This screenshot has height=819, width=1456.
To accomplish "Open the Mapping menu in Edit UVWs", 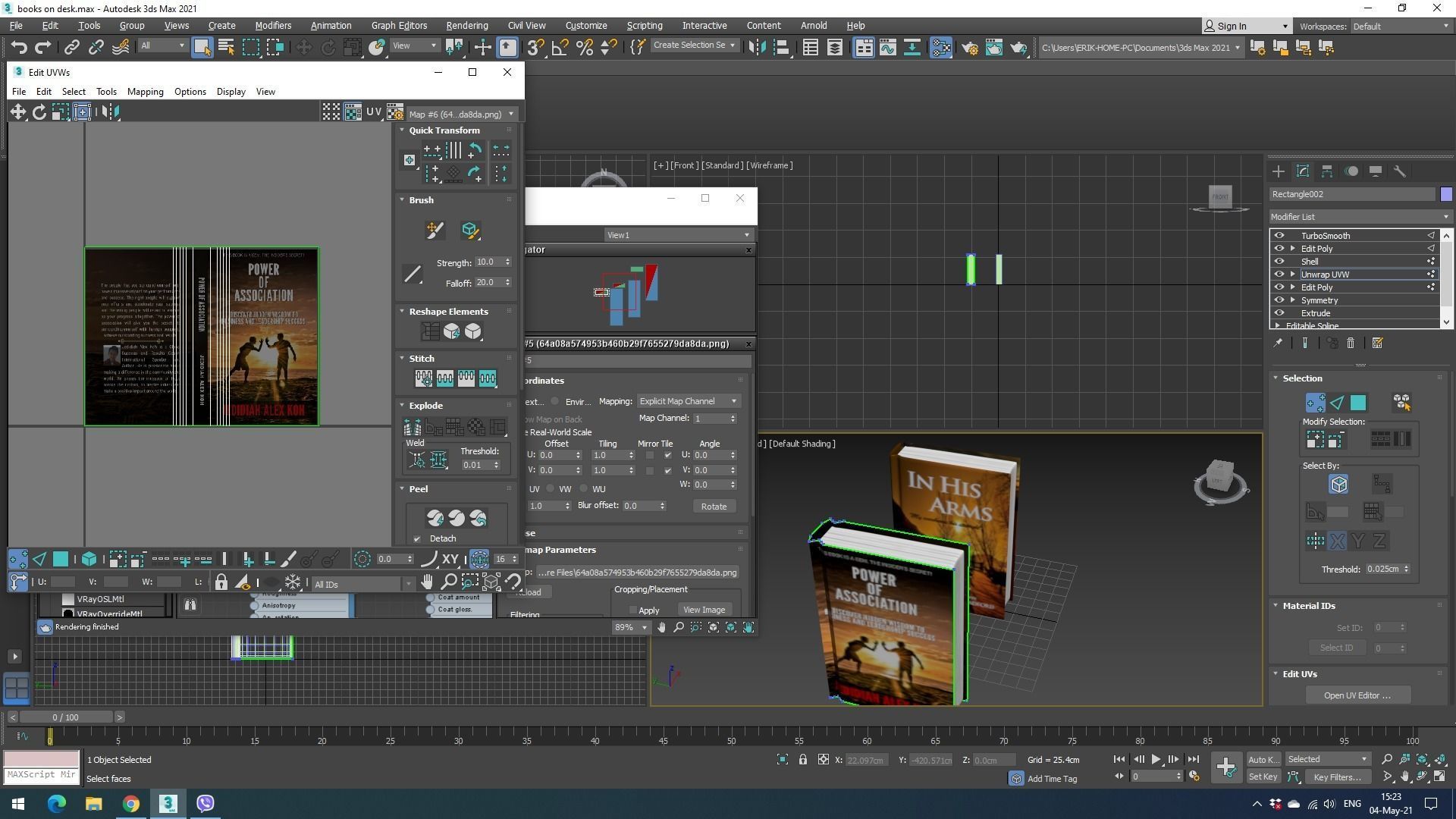I will pos(145,92).
